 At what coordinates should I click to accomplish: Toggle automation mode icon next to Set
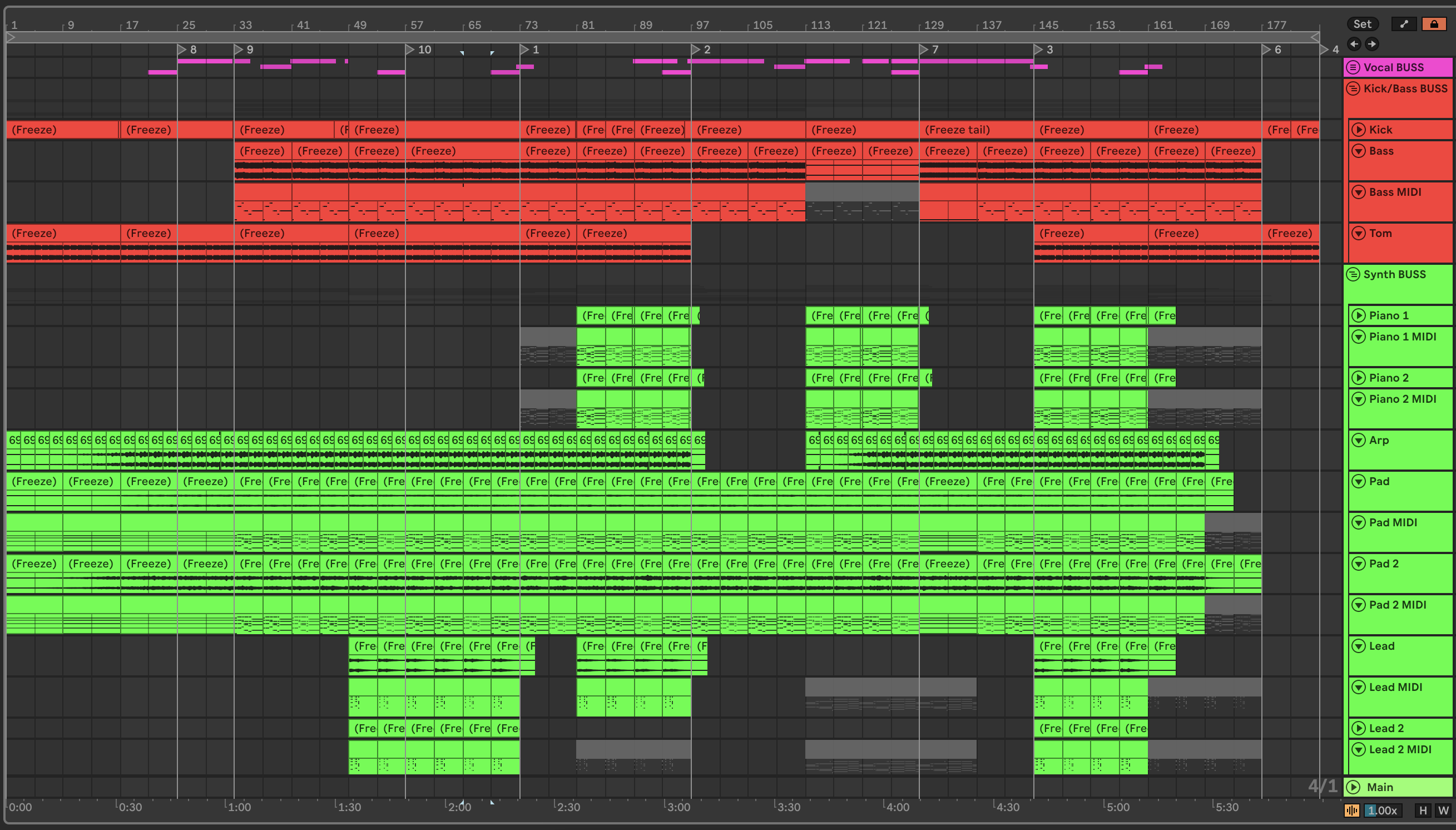click(1404, 24)
